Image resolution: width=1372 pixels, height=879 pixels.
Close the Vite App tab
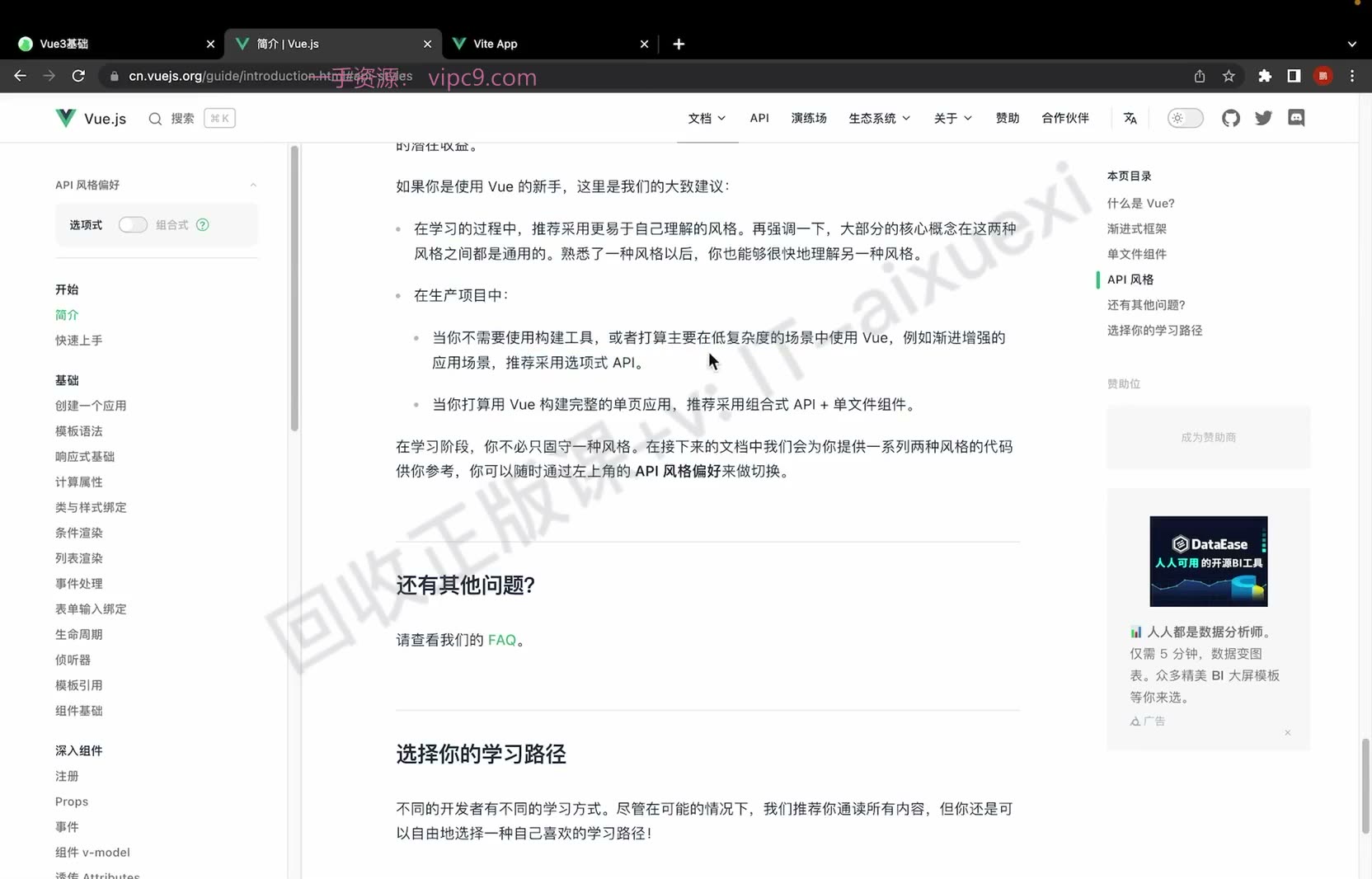(644, 44)
